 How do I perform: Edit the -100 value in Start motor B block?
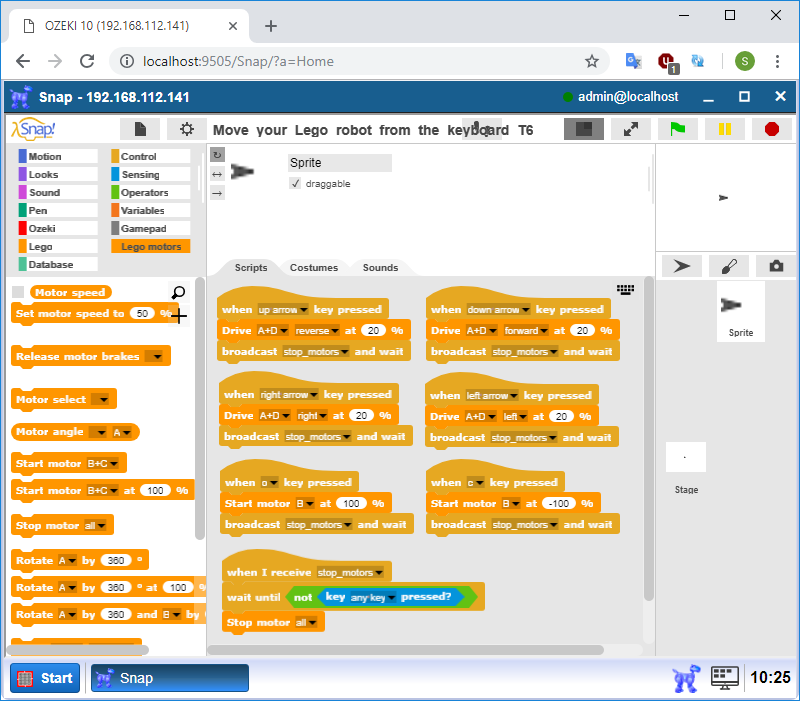click(x=559, y=504)
